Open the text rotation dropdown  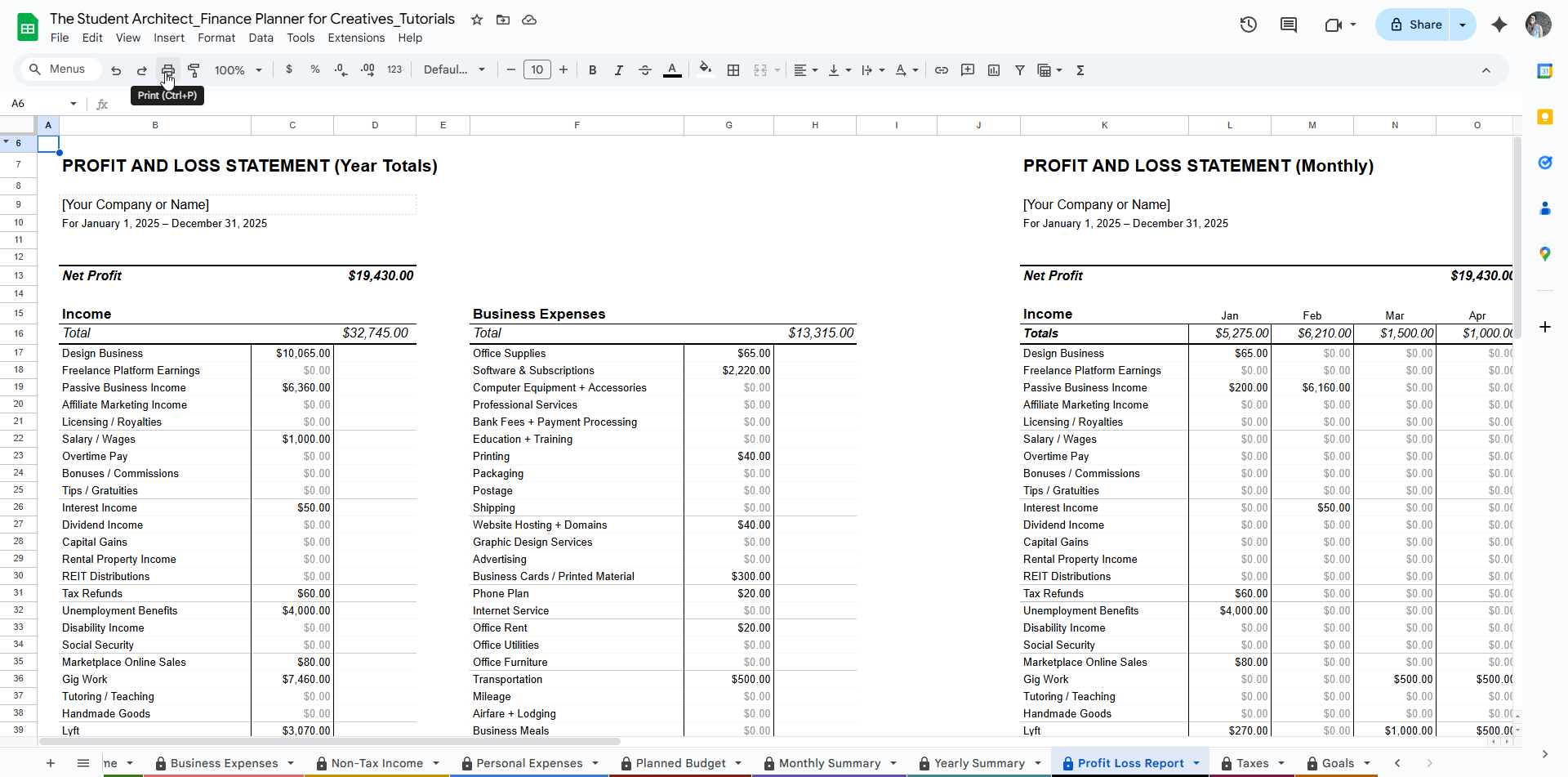click(x=906, y=70)
